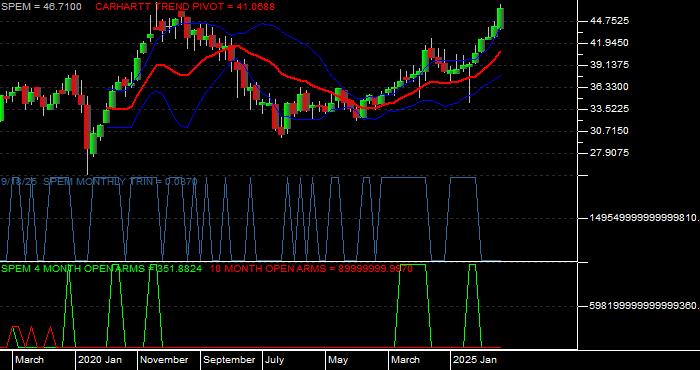Select the latest green candlestick at chart top
The image size is (700, 370).
(500, 18)
